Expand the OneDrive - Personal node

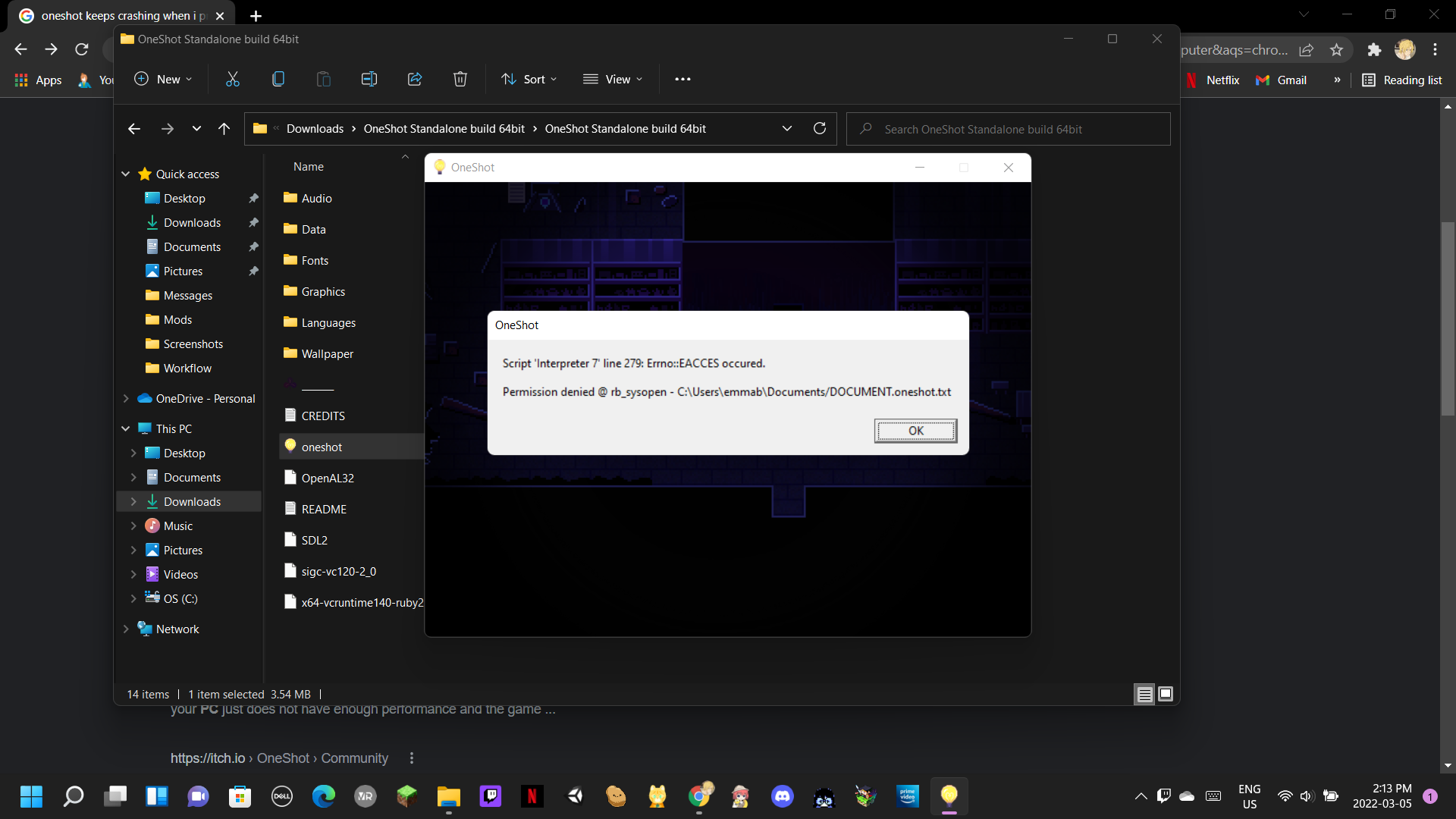point(126,399)
